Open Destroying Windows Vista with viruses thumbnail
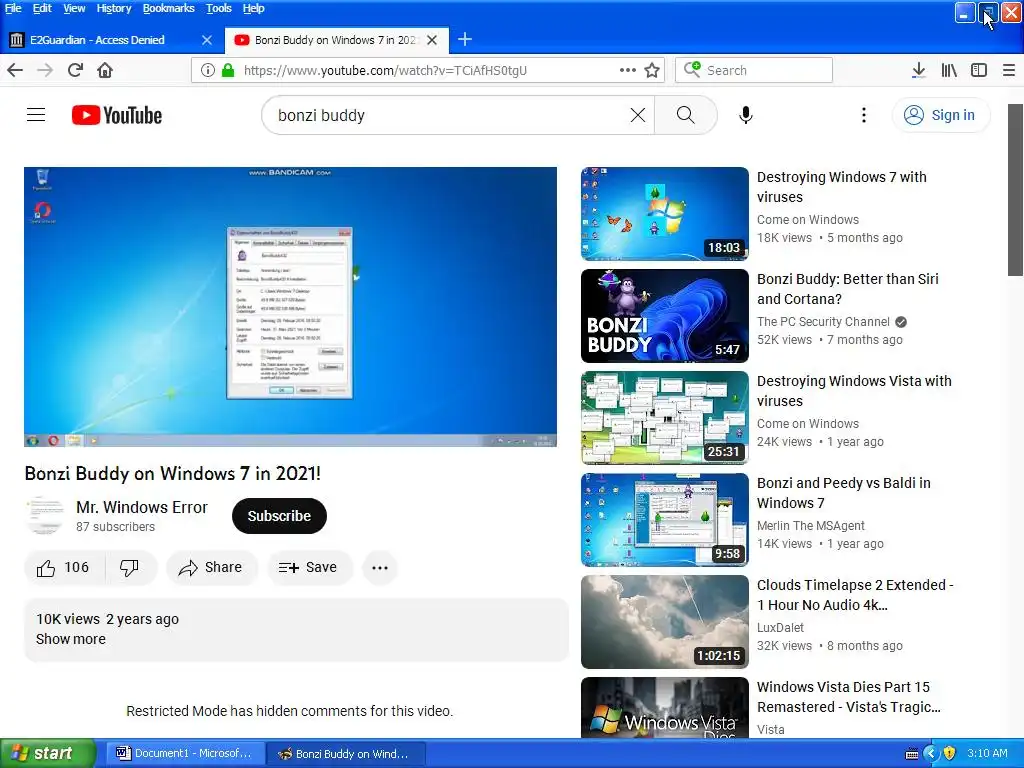The height and width of the screenshot is (768, 1024). point(665,418)
